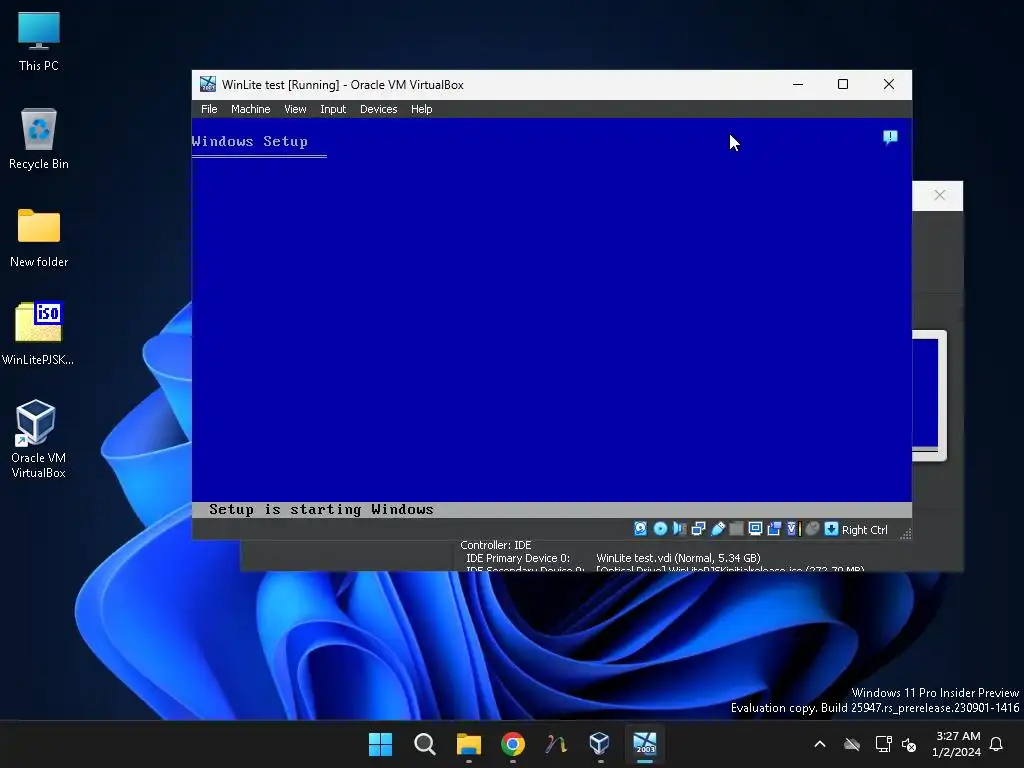Screen dimensions: 1024x768
Task: Select the Oracle VM VirtualBox desktop shortcut
Action: coord(38,439)
